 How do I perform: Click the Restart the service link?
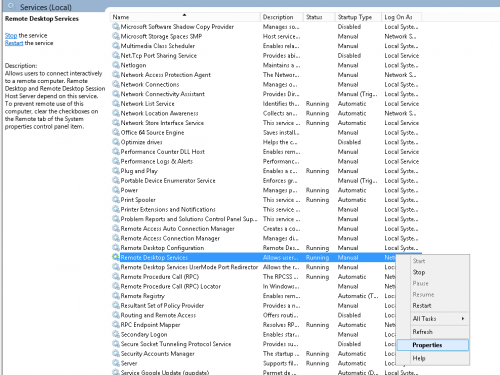point(14,43)
